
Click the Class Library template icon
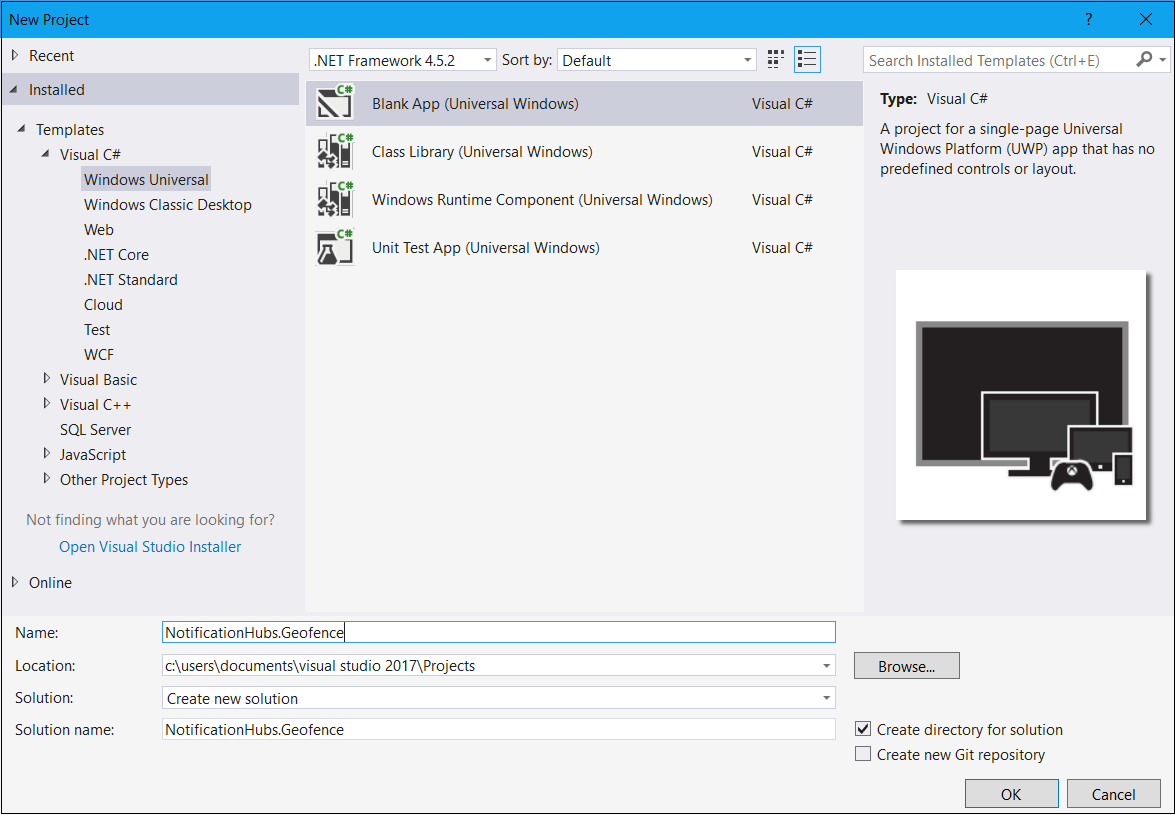tap(334, 151)
